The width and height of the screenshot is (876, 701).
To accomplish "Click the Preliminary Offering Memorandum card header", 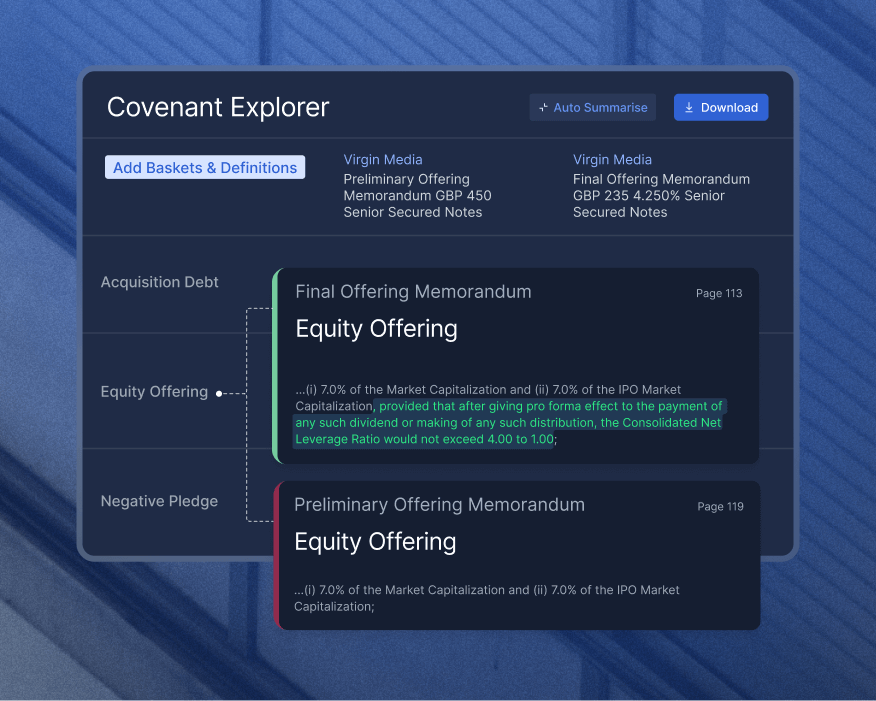I will tap(439, 505).
